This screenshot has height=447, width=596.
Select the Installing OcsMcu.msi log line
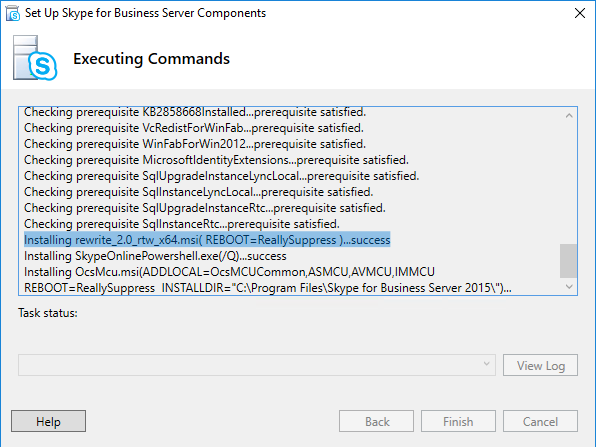coord(268,280)
